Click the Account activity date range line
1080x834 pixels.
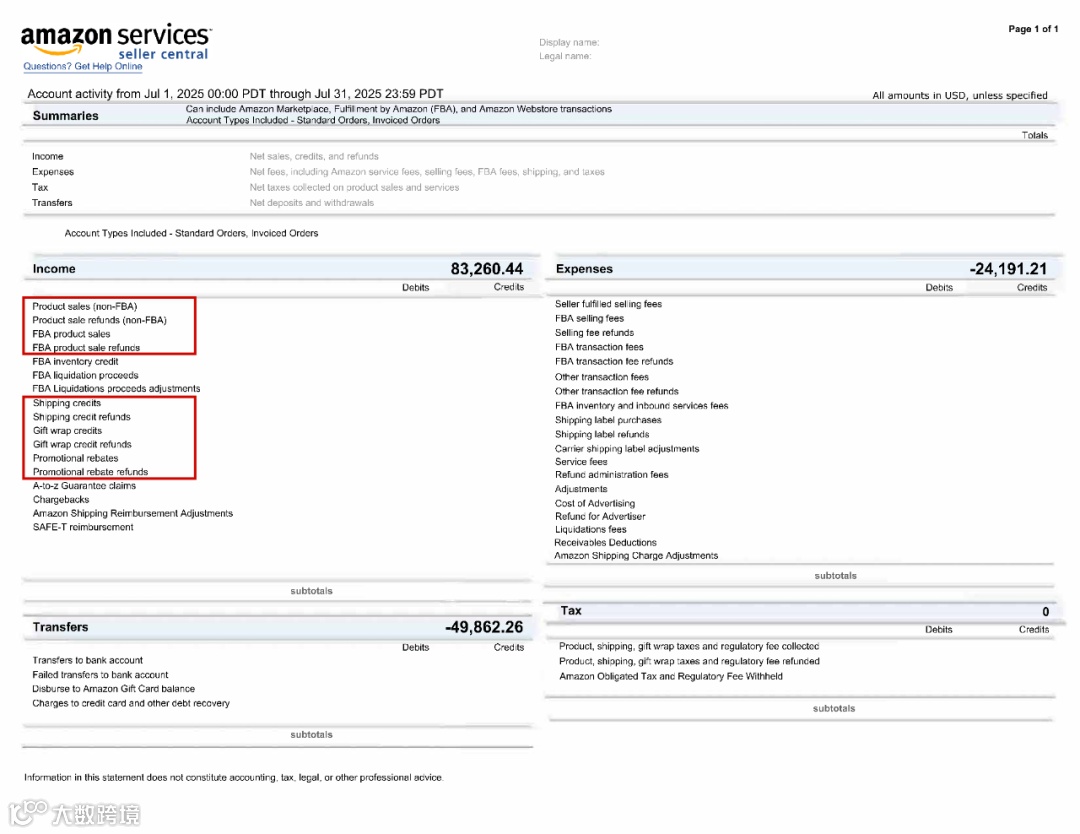[235, 94]
